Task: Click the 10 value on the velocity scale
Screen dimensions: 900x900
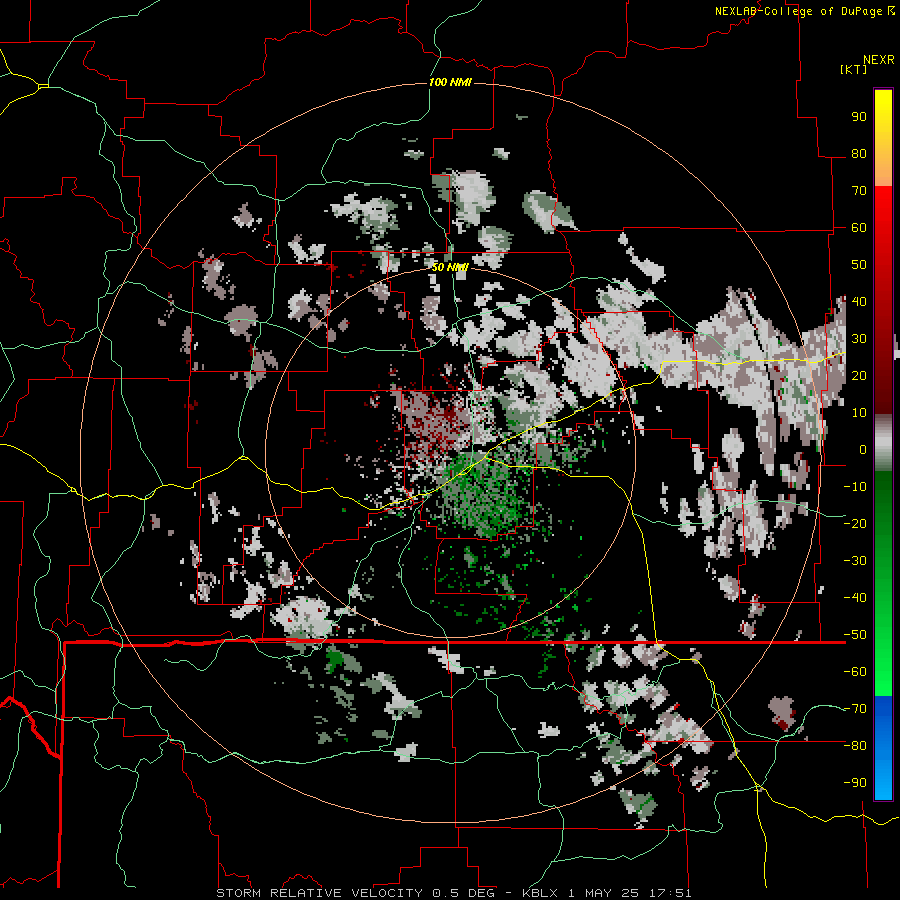Action: coord(859,413)
